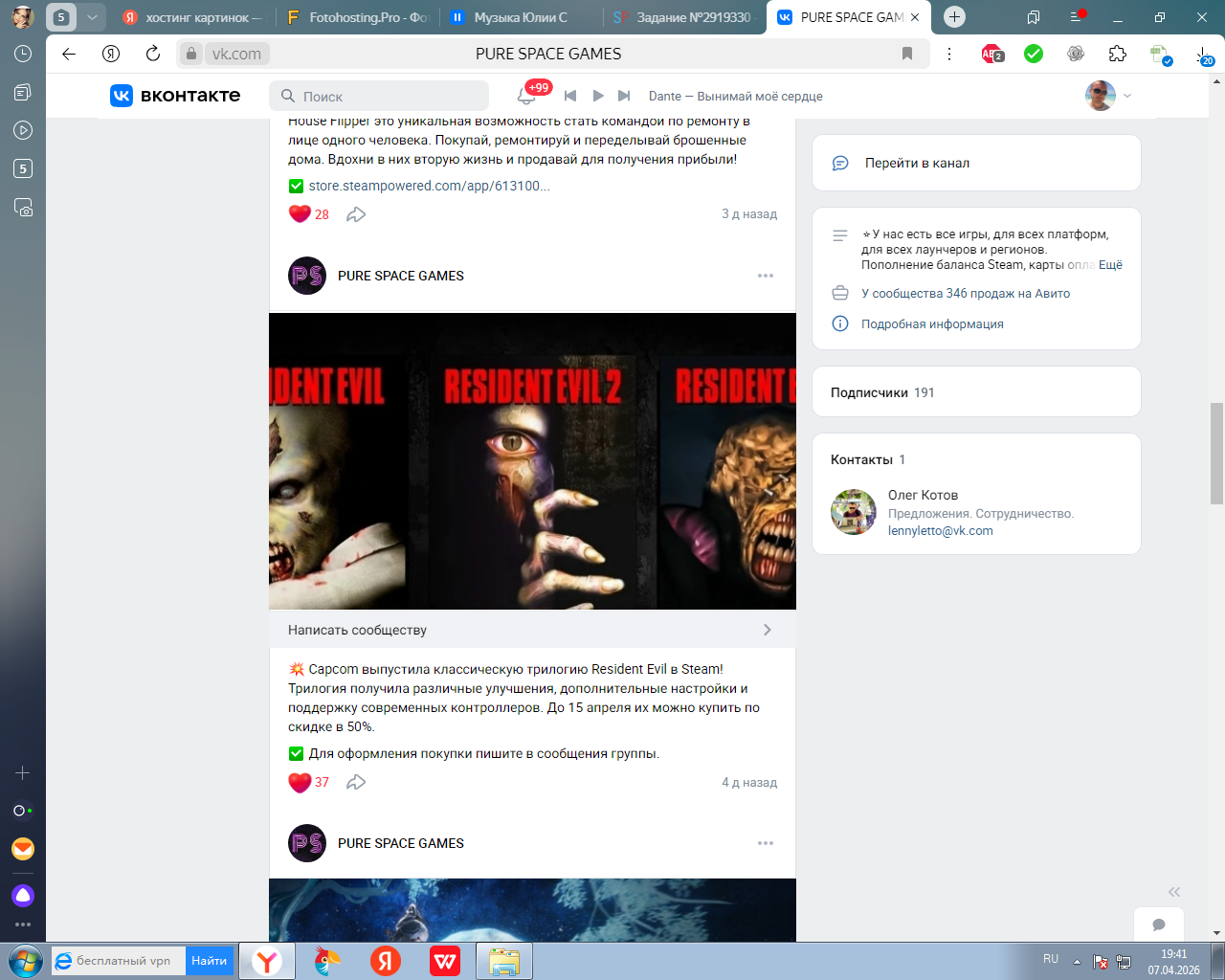Open File Explorer from the taskbar
1225x980 pixels.
(x=504, y=961)
